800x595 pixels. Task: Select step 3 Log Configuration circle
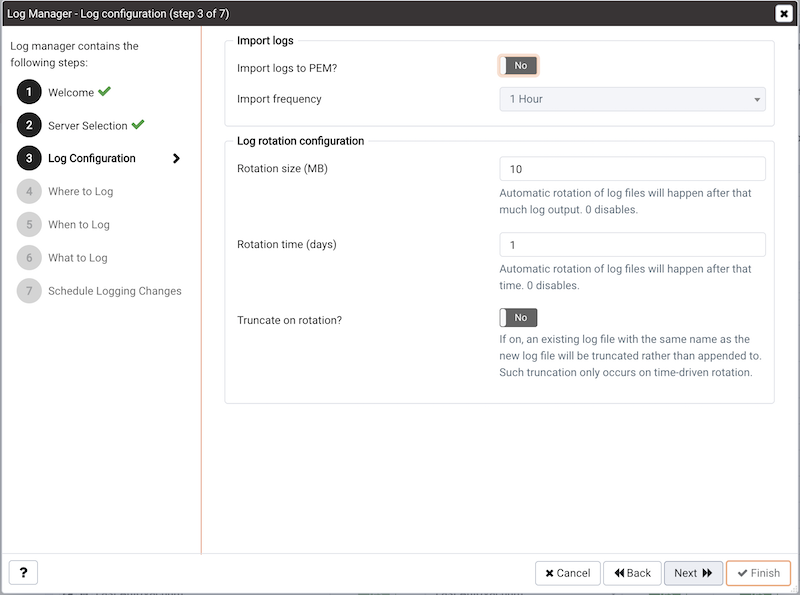(29, 158)
